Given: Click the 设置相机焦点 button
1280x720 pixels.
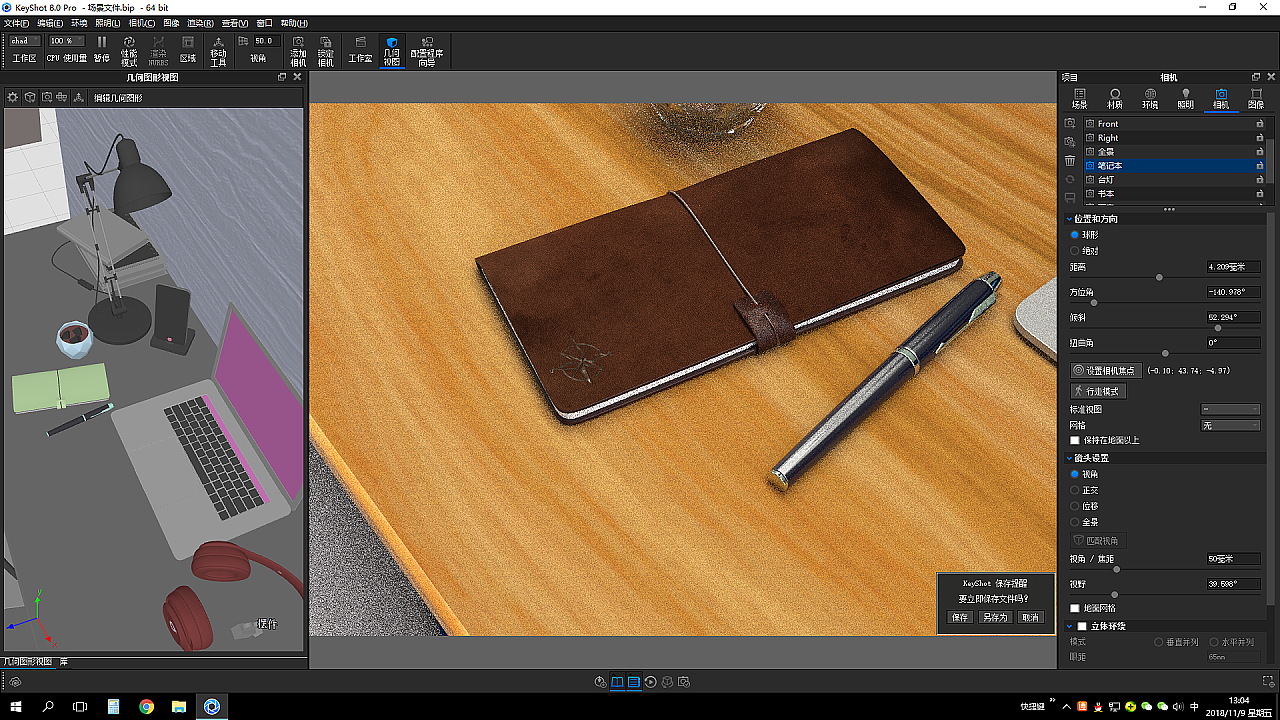Looking at the screenshot, I should [1106, 370].
